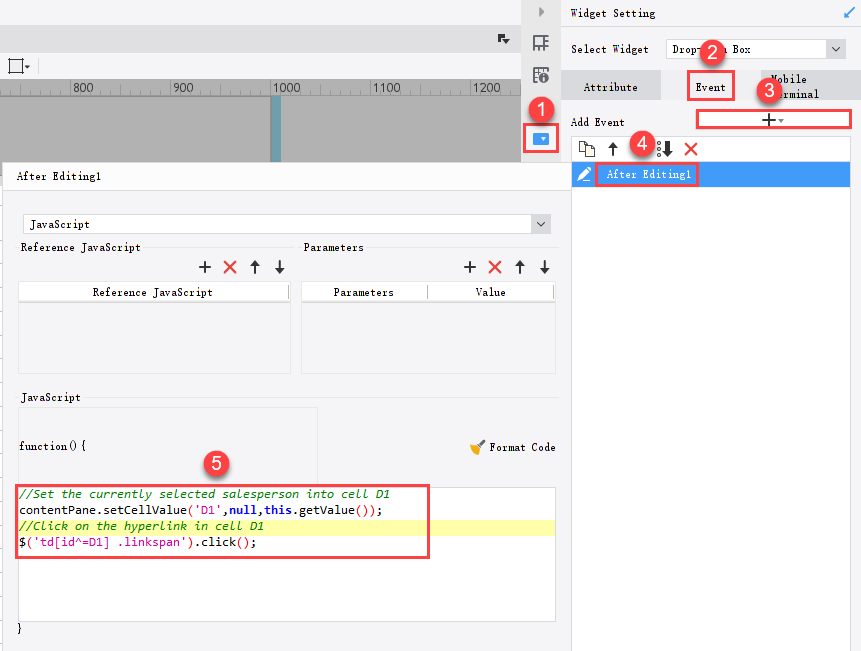Image resolution: width=861 pixels, height=651 pixels.
Task: Switch to the Attribute tab
Action: pyautogui.click(x=610, y=86)
